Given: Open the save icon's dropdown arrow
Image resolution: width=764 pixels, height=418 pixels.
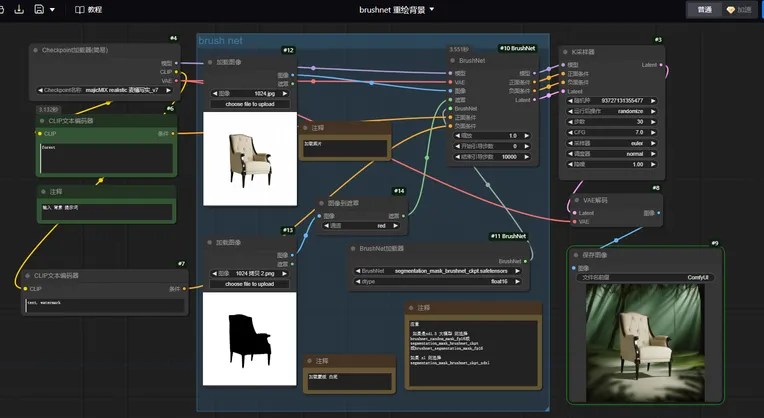Looking at the screenshot, I should [x=52, y=9].
